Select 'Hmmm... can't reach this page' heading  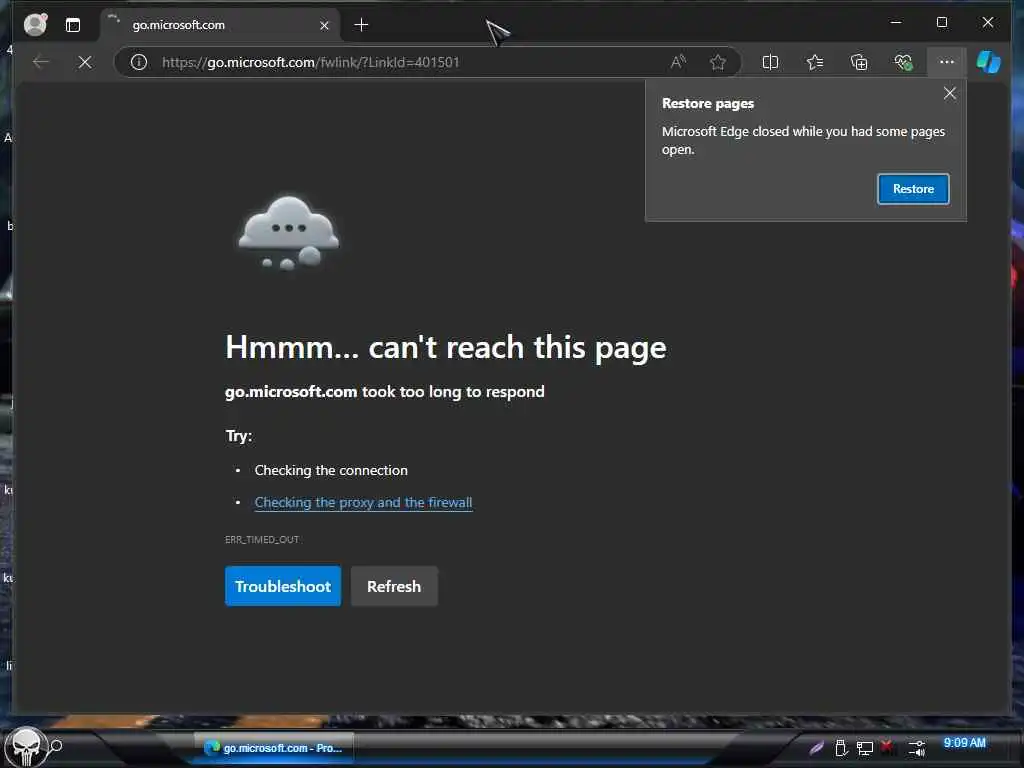(445, 347)
